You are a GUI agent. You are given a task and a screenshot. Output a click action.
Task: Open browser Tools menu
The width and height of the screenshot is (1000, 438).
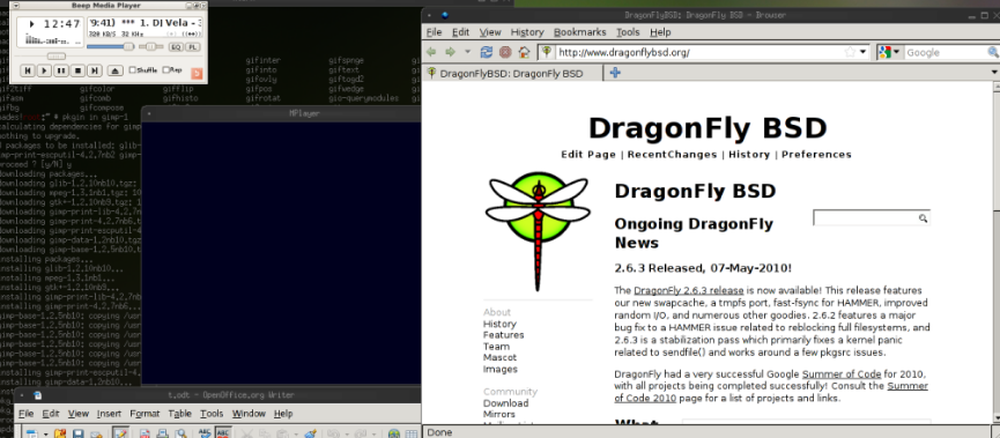[628, 32]
